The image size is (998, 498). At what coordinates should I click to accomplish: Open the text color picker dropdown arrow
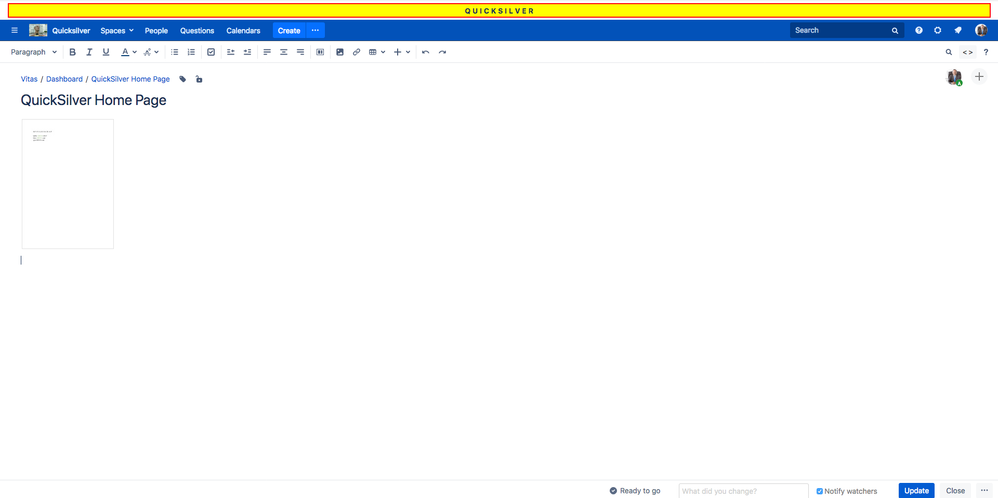point(134,52)
